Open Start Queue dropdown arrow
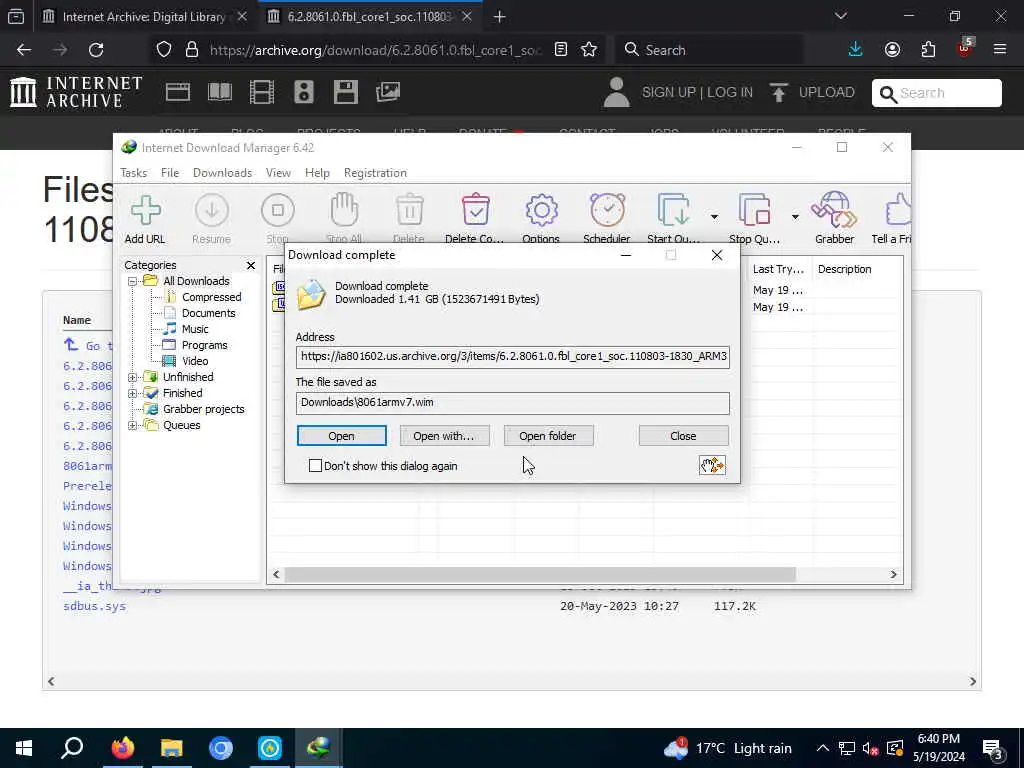Viewport: 1024px width, 768px height. (x=714, y=216)
